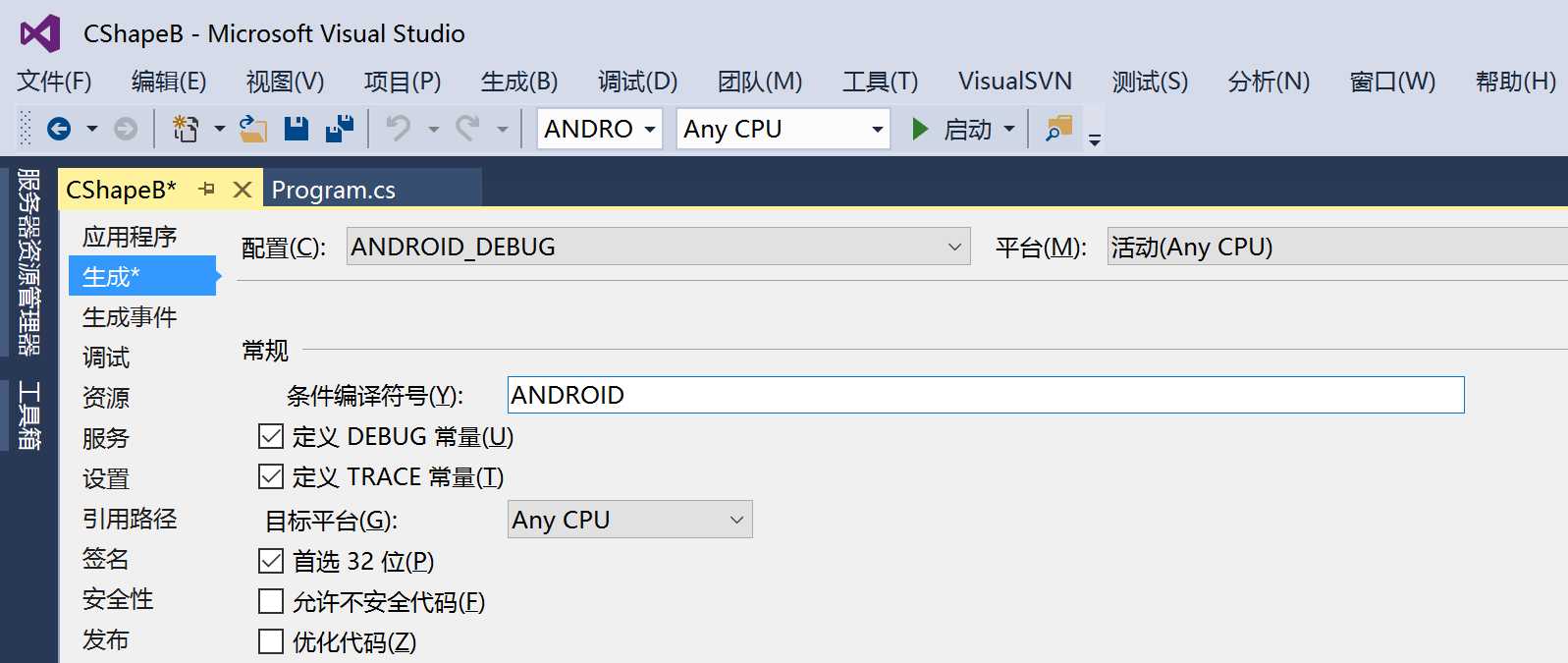Open the 编辑(E) menu

tap(169, 82)
